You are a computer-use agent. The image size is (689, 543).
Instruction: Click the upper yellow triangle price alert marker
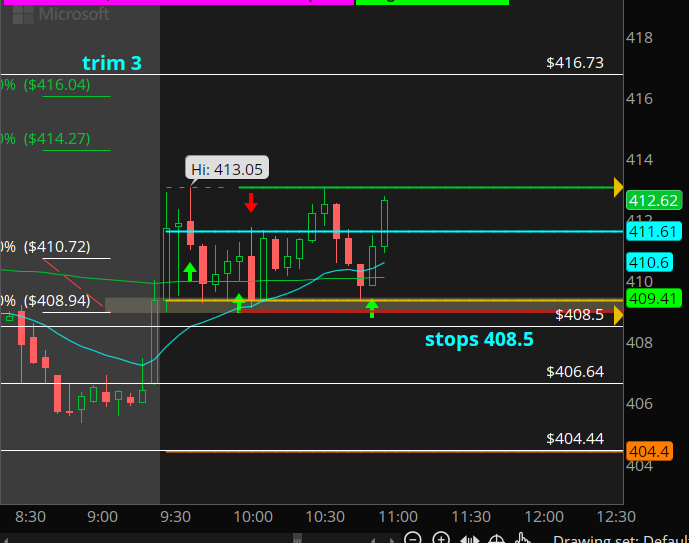618,188
